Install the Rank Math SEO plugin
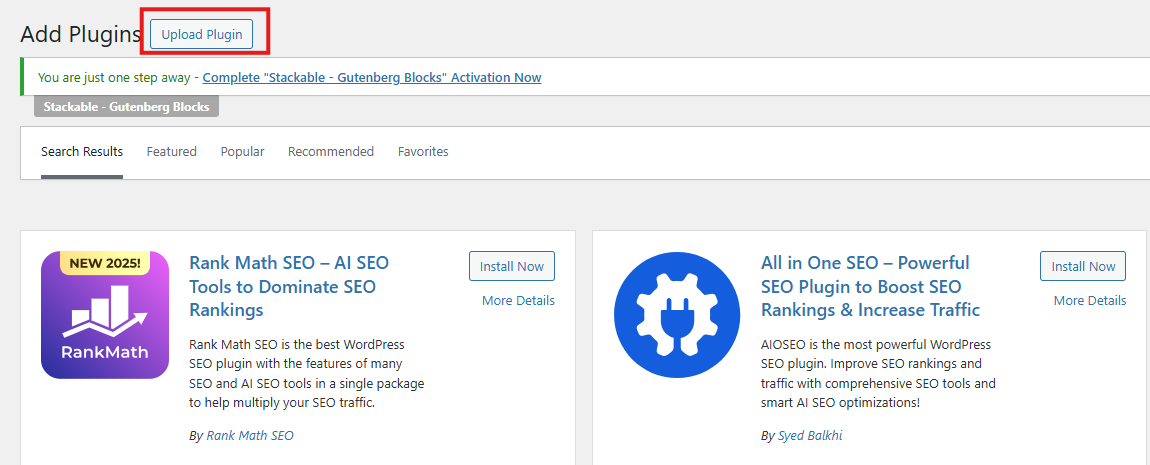Image resolution: width=1150 pixels, height=465 pixels. coord(512,266)
